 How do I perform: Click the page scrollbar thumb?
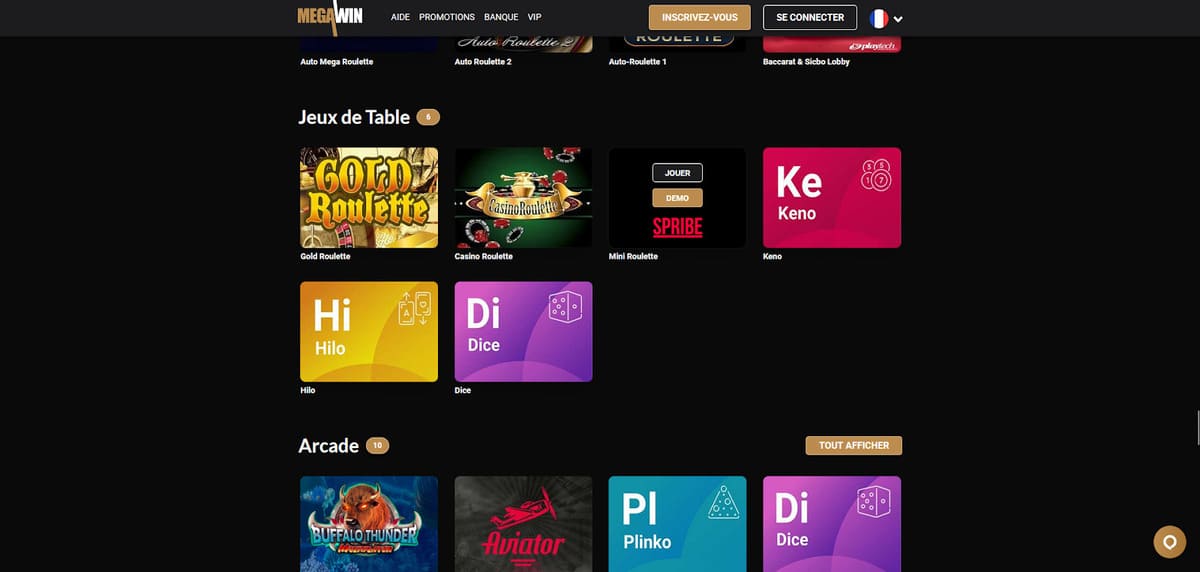click(x=1197, y=427)
